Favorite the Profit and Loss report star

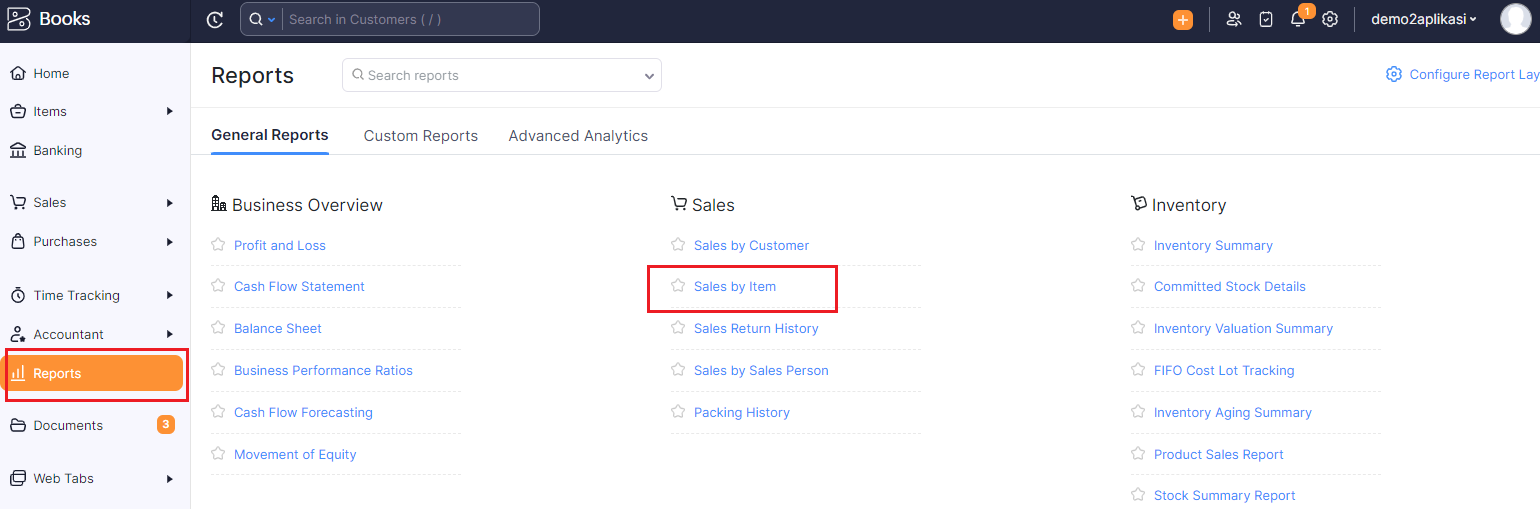[218, 245]
